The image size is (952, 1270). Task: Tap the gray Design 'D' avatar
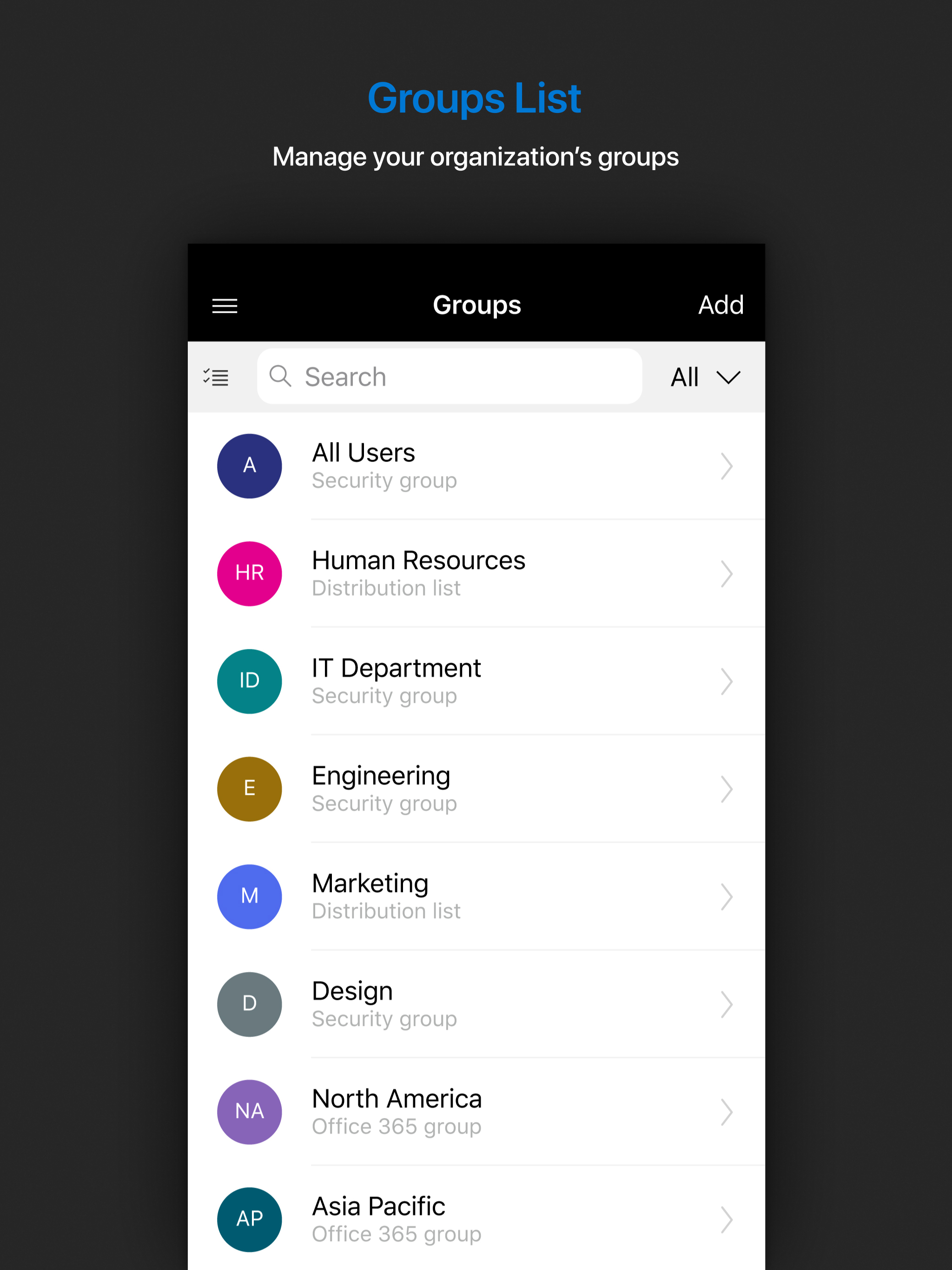[249, 1004]
